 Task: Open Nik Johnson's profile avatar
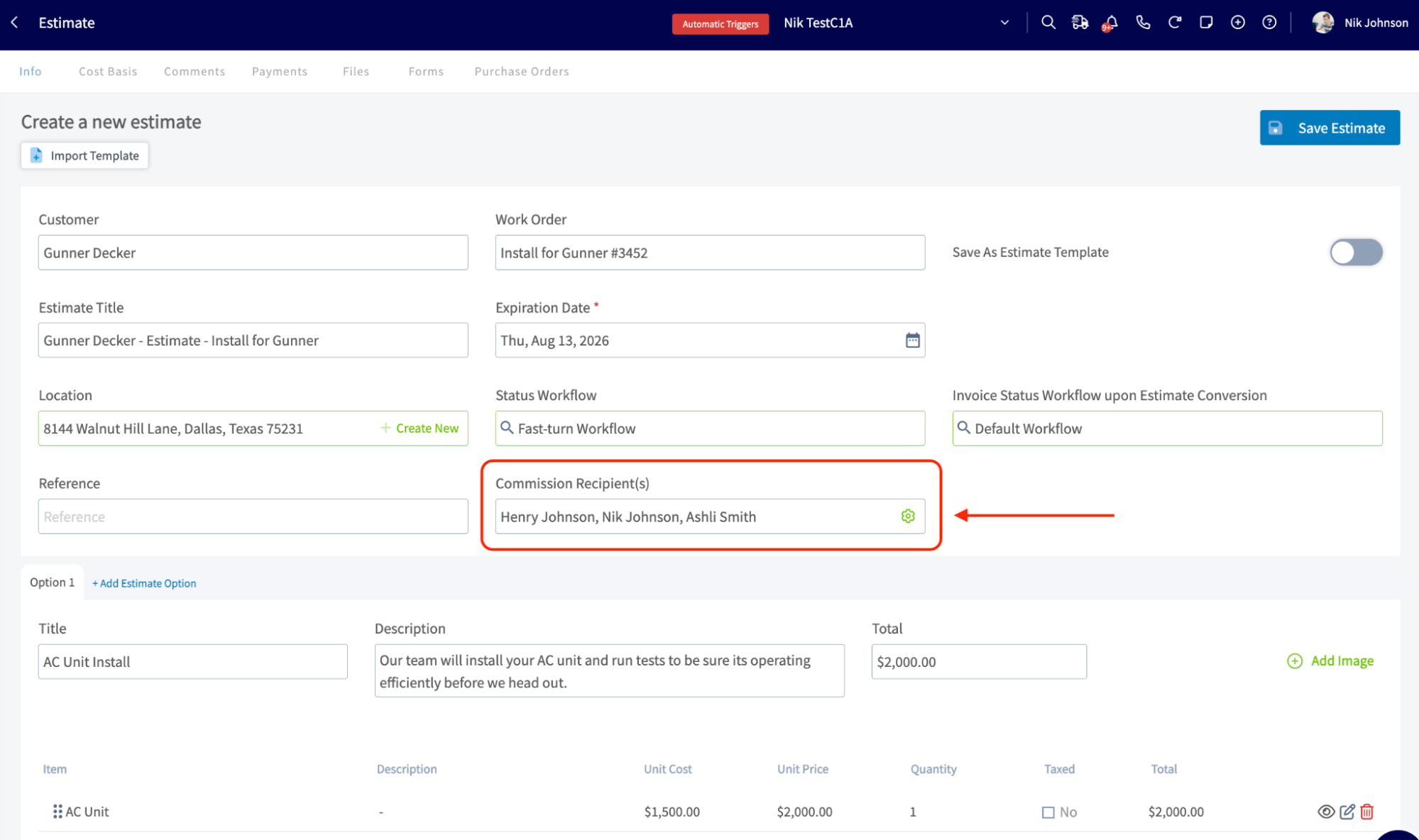coord(1322,23)
